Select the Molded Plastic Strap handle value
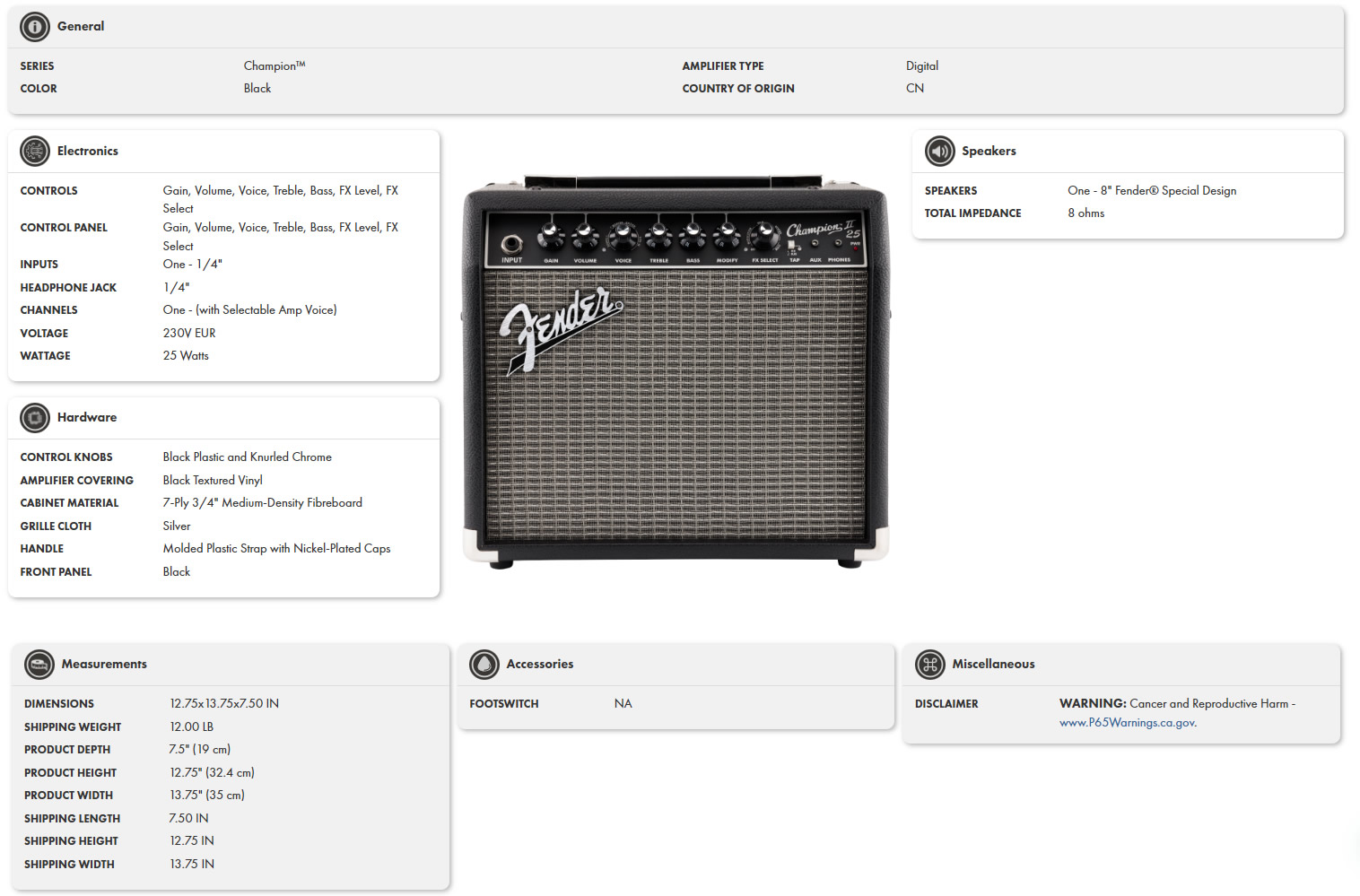This screenshot has width=1360, height=896. point(276,549)
